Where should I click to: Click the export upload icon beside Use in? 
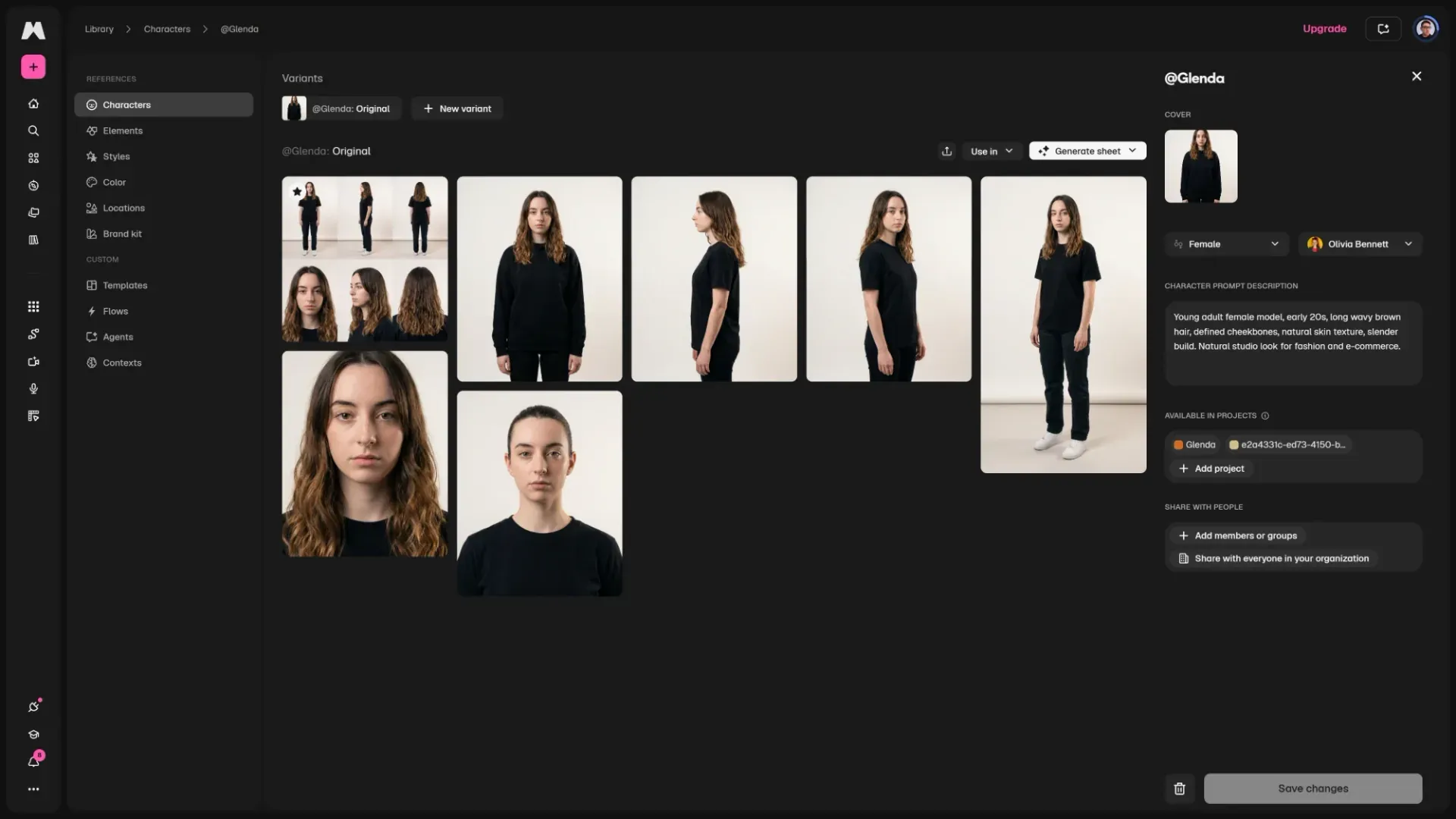[x=946, y=151]
